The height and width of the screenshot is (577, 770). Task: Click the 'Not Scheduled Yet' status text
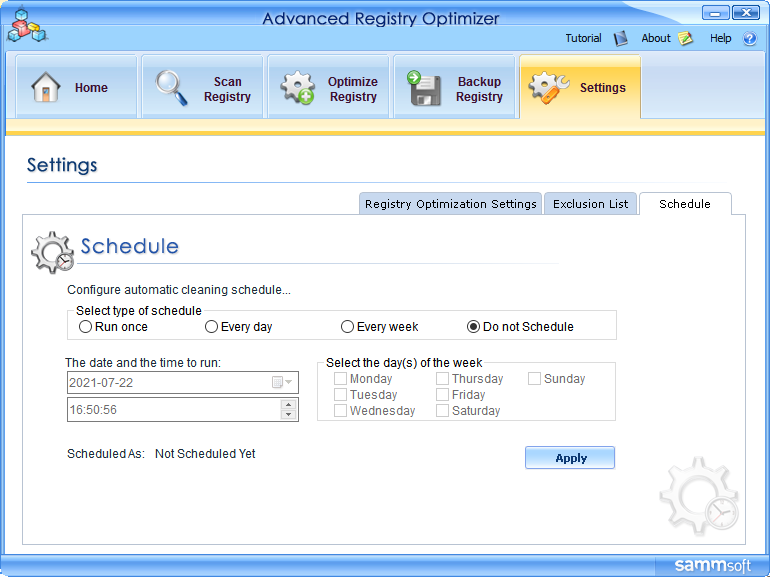pyautogui.click(x=205, y=454)
